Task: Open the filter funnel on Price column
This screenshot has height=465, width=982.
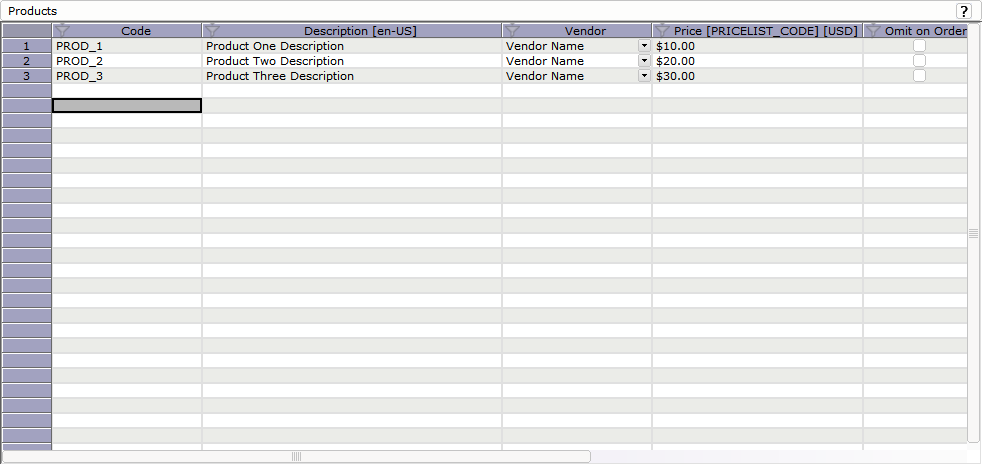Action: click(663, 31)
